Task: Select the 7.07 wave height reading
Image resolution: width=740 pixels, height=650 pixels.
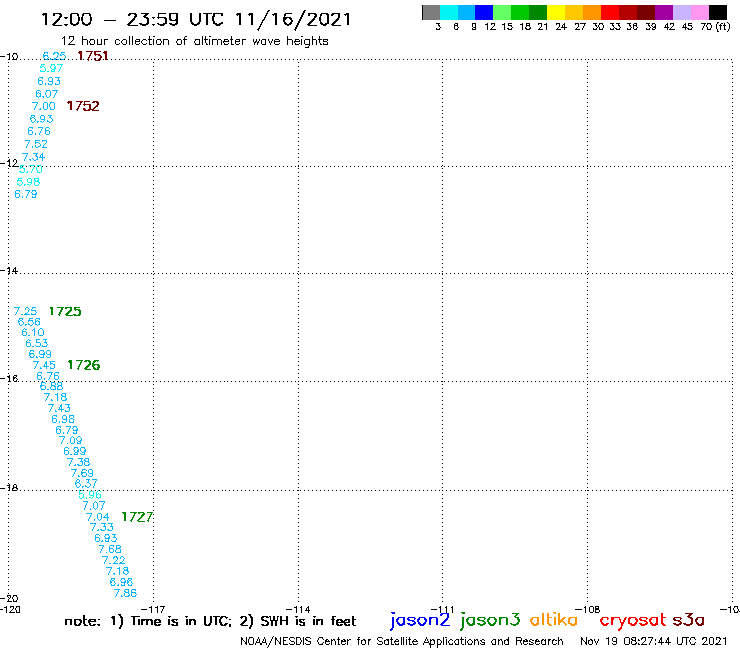Action: coord(94,506)
